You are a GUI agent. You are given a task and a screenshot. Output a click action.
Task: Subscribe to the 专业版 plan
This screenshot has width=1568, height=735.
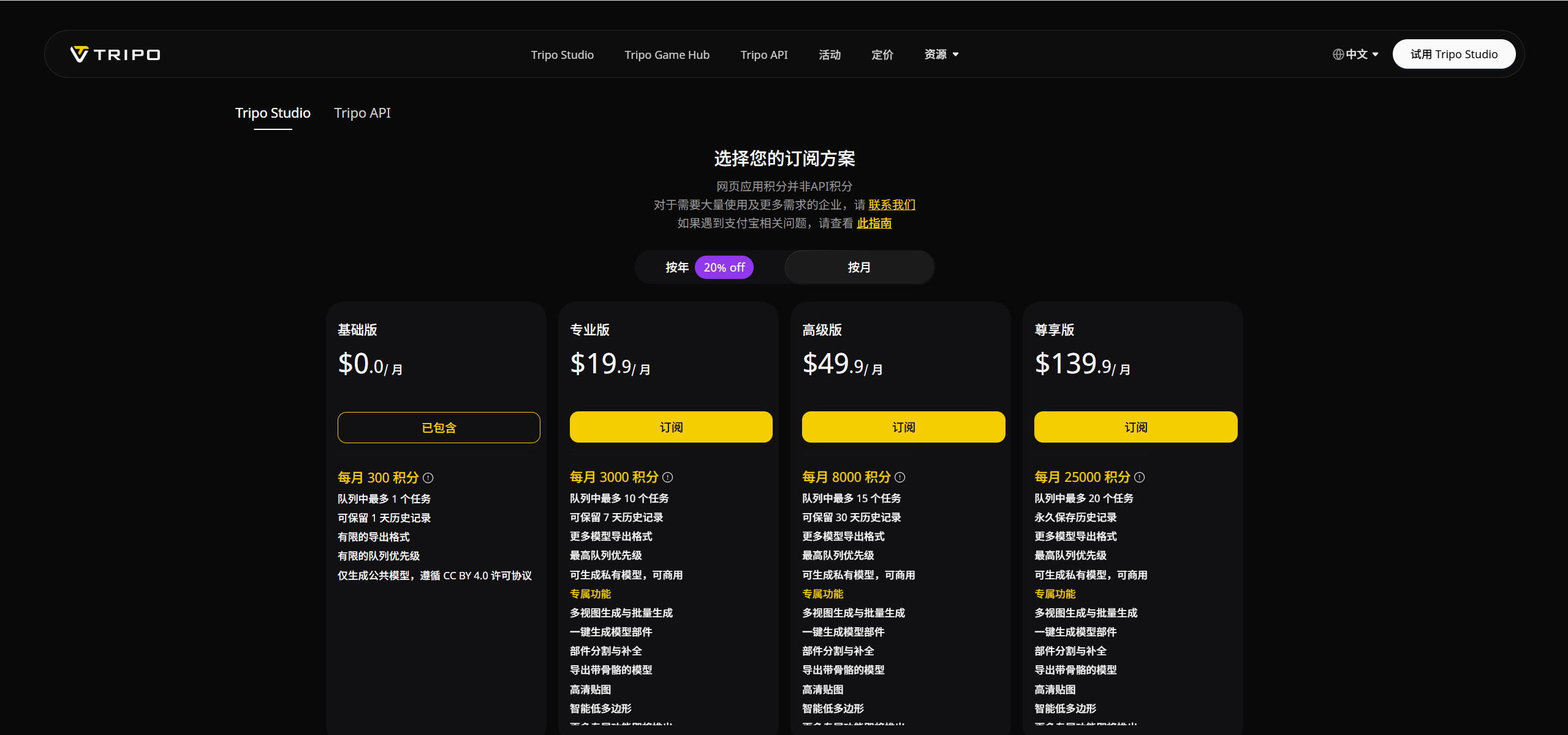pyautogui.click(x=671, y=427)
